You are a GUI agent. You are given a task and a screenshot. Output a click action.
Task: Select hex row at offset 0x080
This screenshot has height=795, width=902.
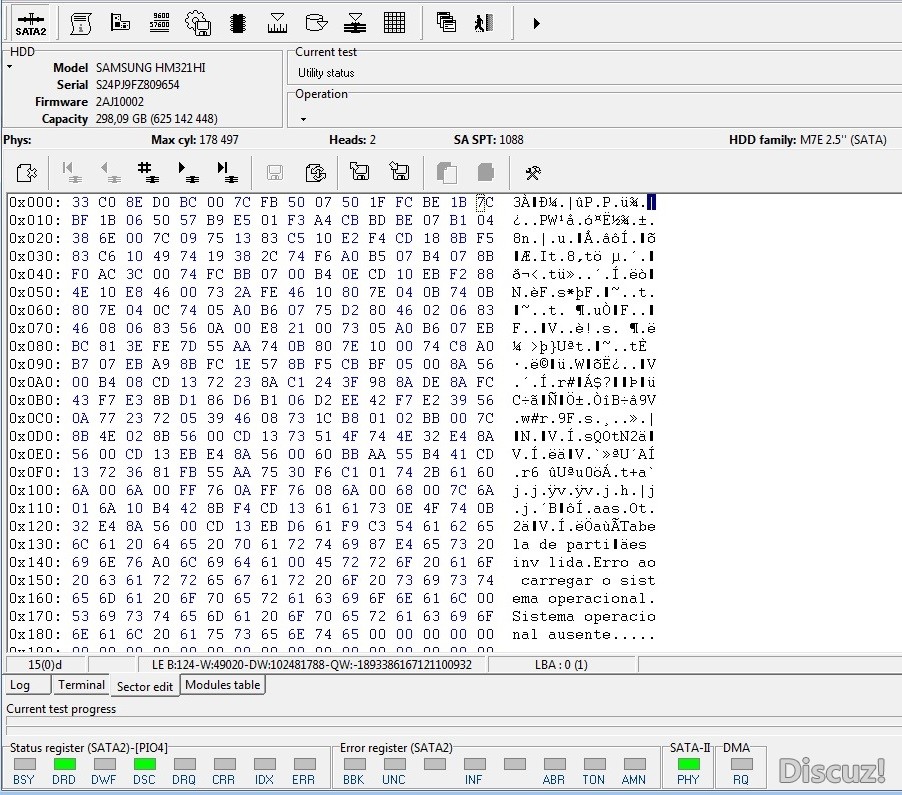332,346
